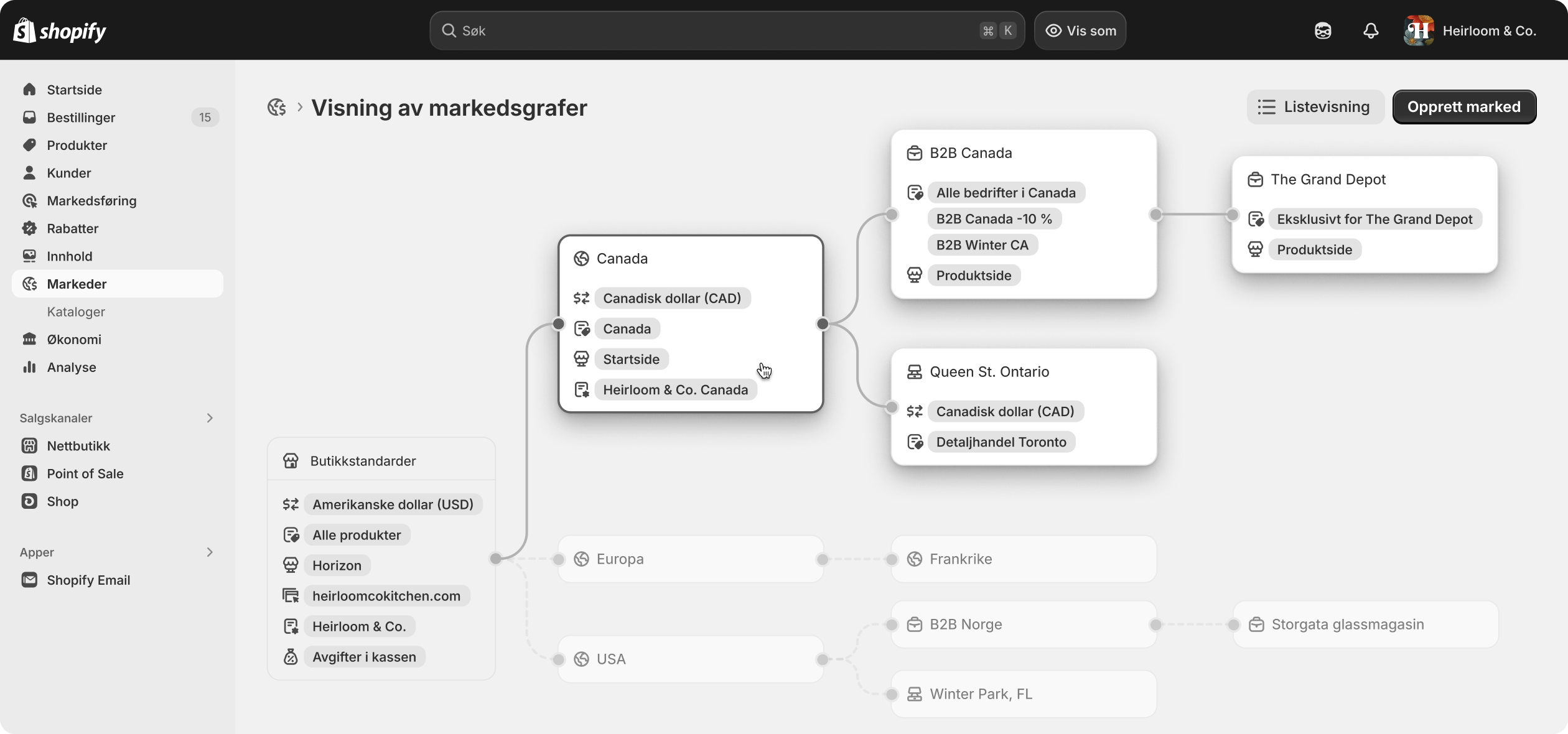Open Rabatter in the sidebar
Viewport: 1568px width, 734px height.
pyautogui.click(x=117, y=228)
